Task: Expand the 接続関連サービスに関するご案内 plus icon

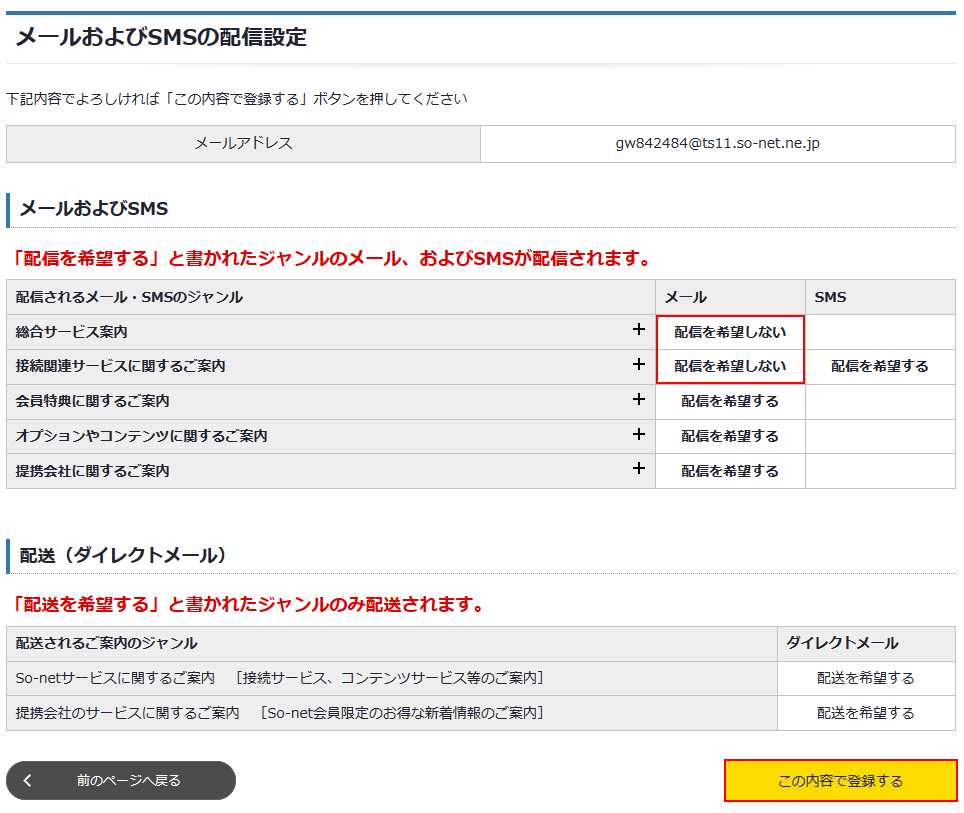Action: pyautogui.click(x=639, y=365)
